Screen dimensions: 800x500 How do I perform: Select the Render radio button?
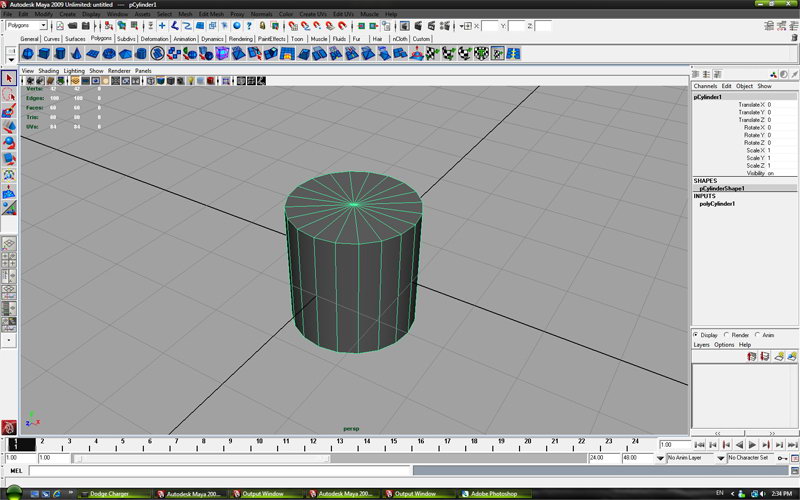click(x=728, y=335)
